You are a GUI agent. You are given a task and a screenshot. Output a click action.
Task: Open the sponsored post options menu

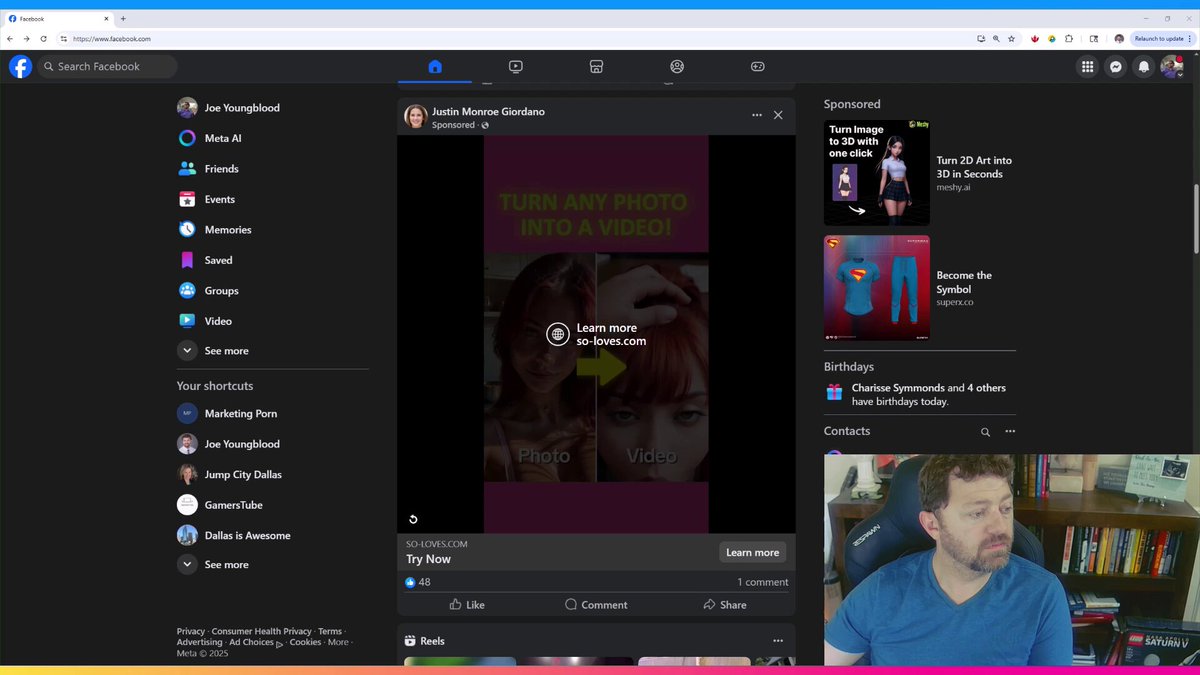click(757, 115)
